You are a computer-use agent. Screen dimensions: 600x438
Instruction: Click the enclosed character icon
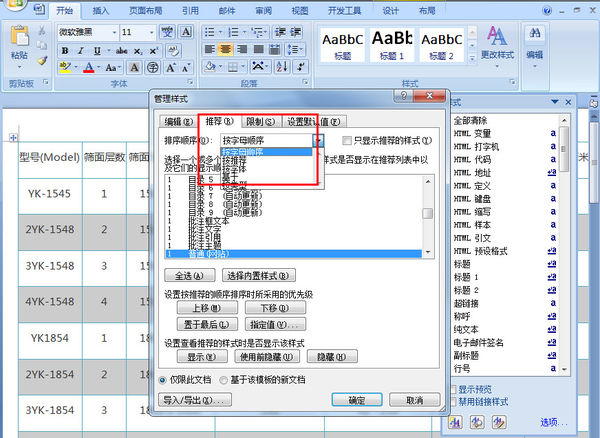tap(153, 68)
